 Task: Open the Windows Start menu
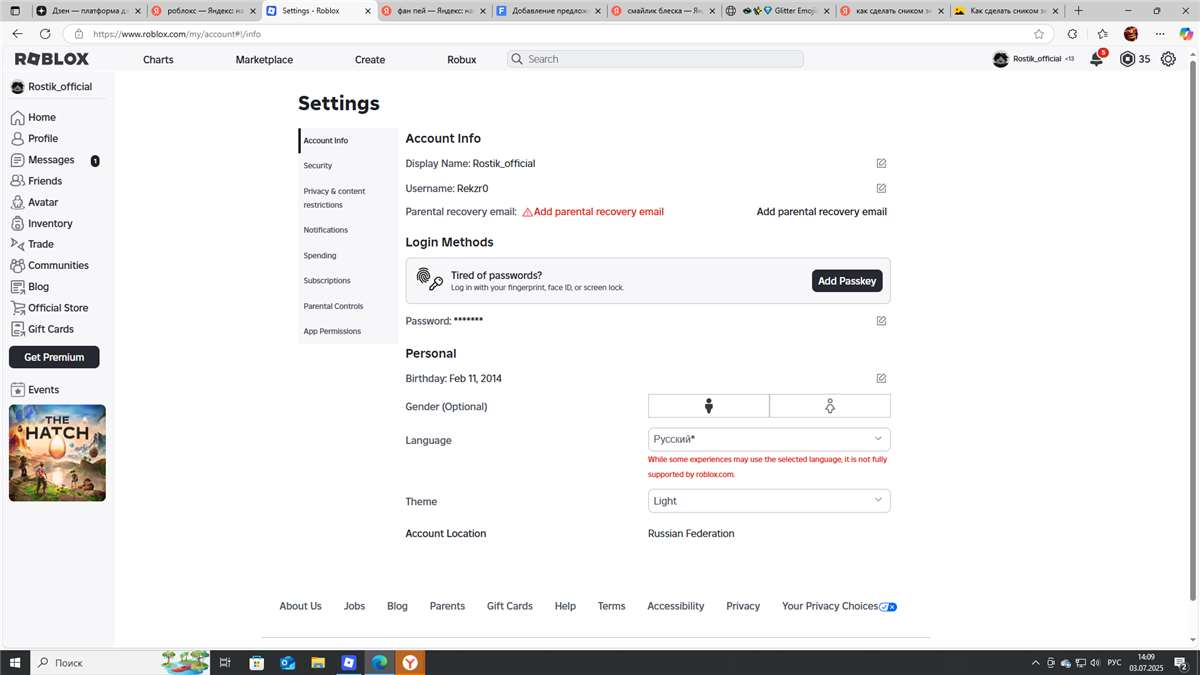15,662
